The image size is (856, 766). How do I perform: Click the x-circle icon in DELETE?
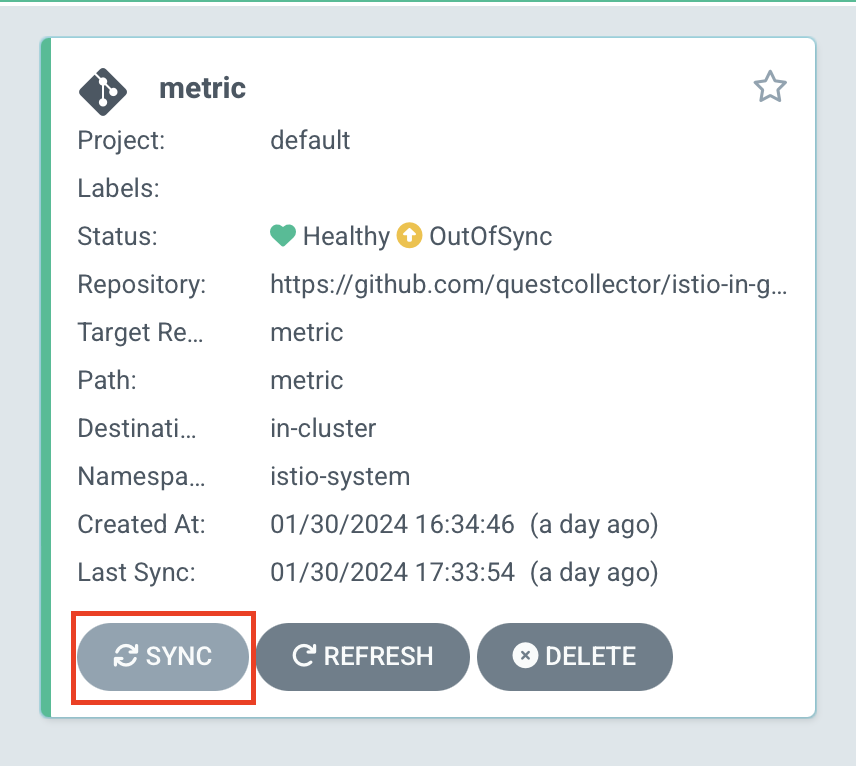525,656
